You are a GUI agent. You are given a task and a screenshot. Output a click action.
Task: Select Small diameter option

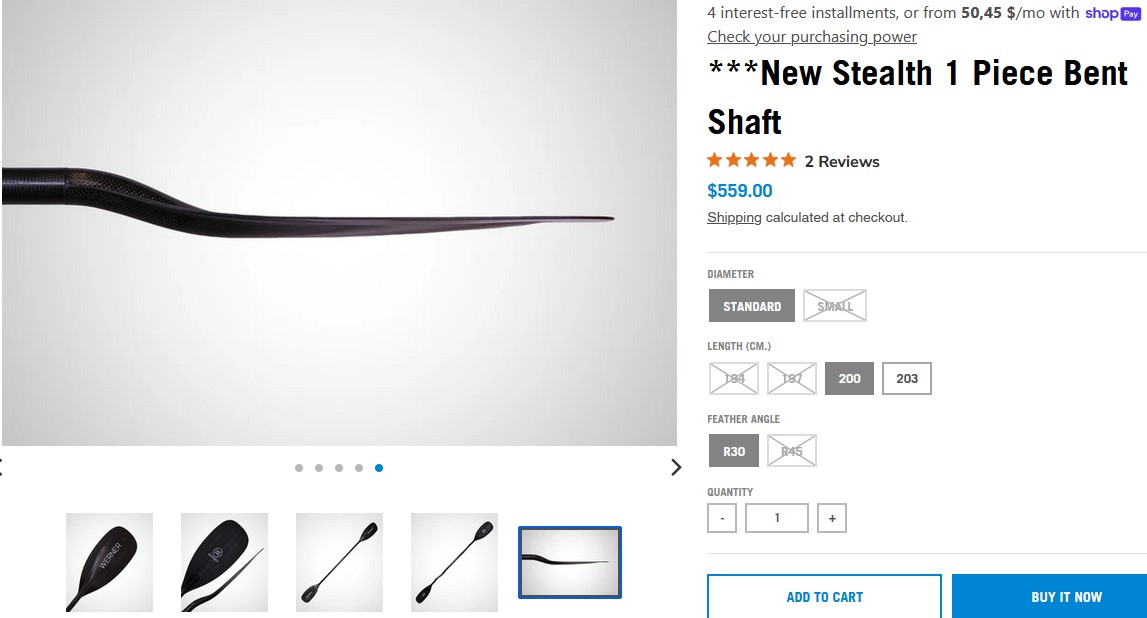(835, 306)
